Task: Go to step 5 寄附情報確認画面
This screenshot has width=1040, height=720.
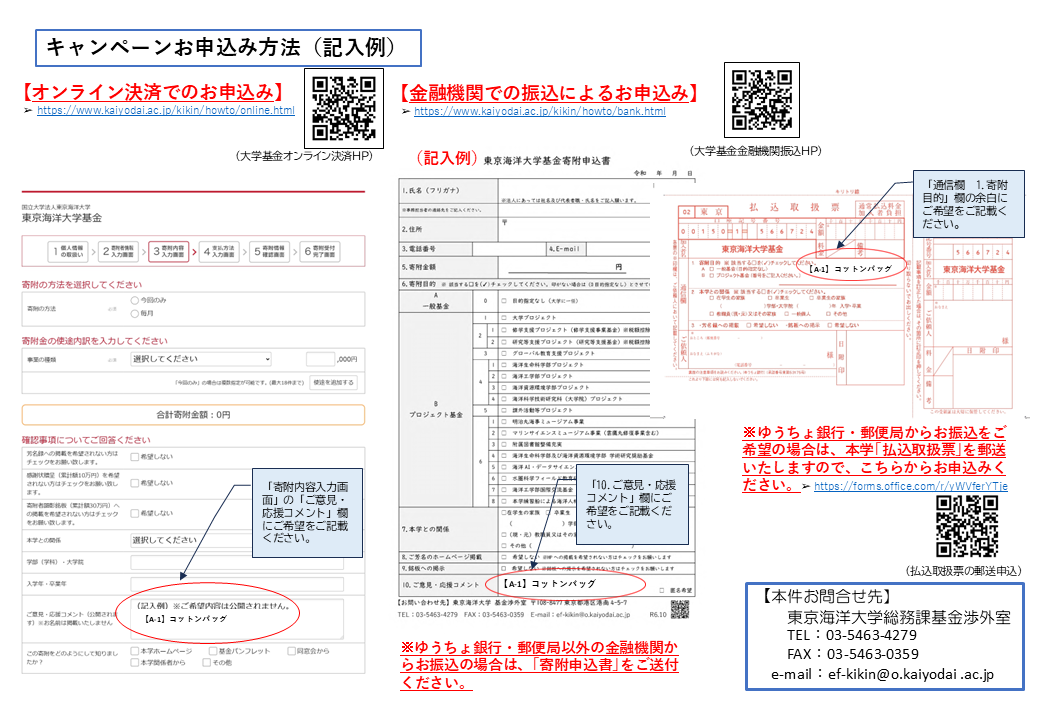Action: pyautogui.click(x=269, y=252)
